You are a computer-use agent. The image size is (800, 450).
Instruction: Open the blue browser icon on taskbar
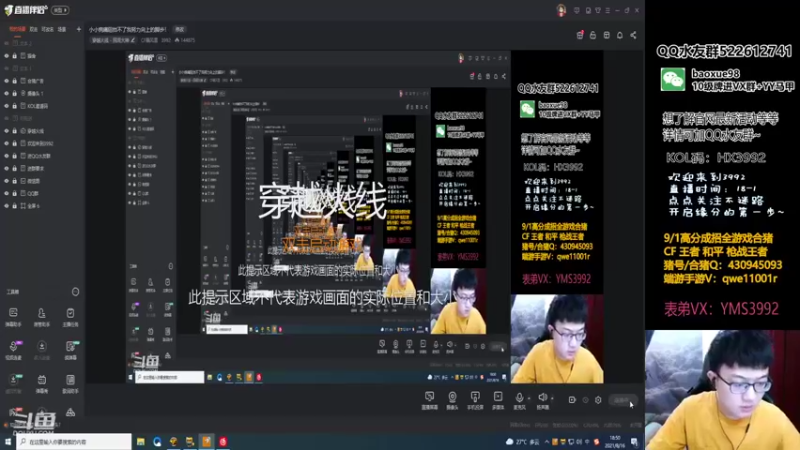(x=157, y=442)
